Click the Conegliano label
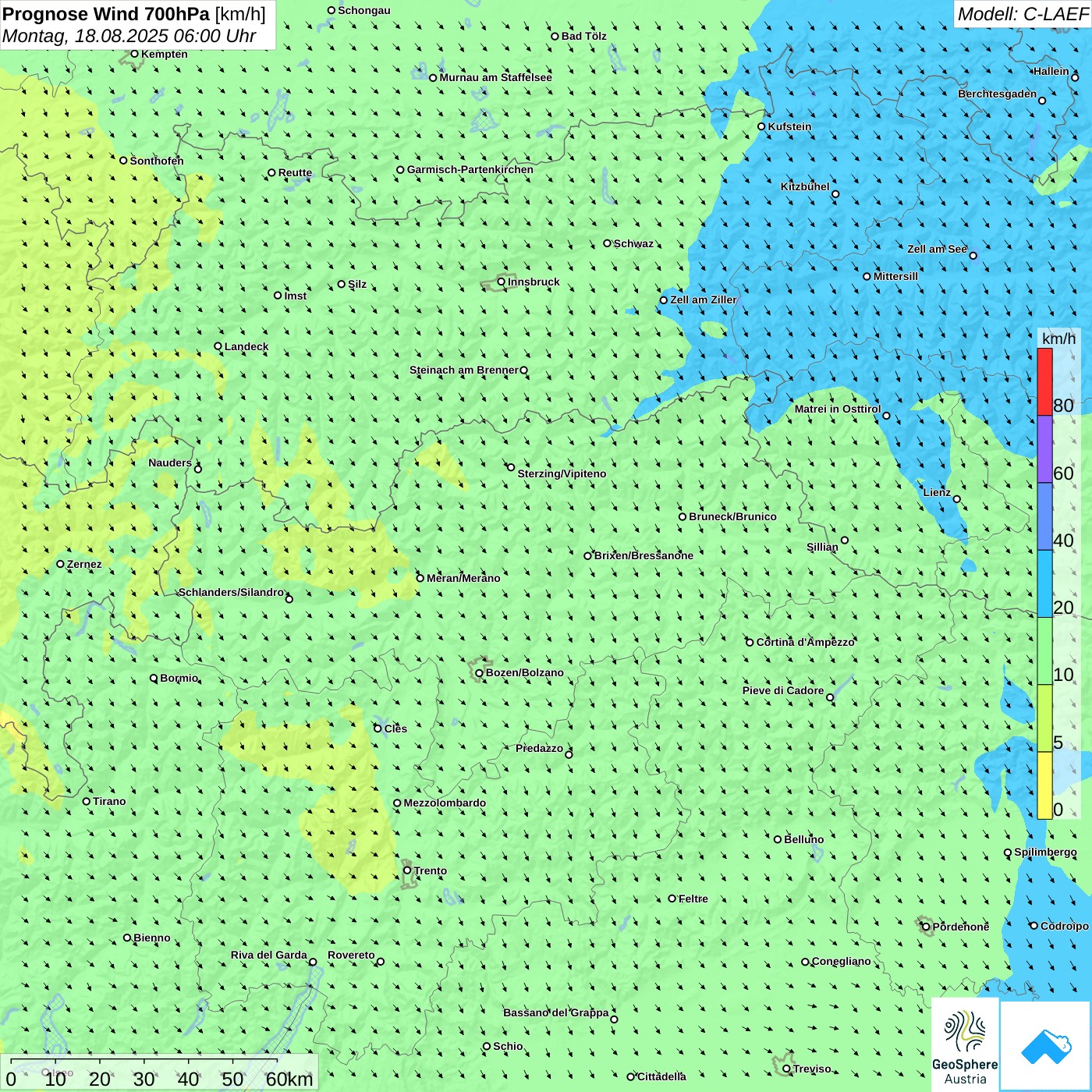 841,961
